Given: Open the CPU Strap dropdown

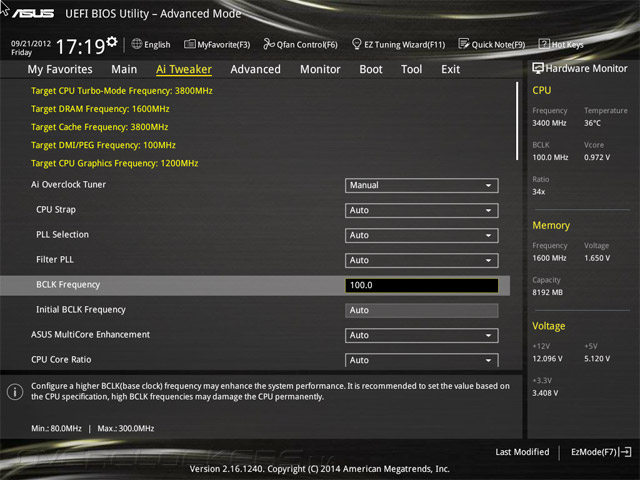Looking at the screenshot, I should click(x=422, y=210).
